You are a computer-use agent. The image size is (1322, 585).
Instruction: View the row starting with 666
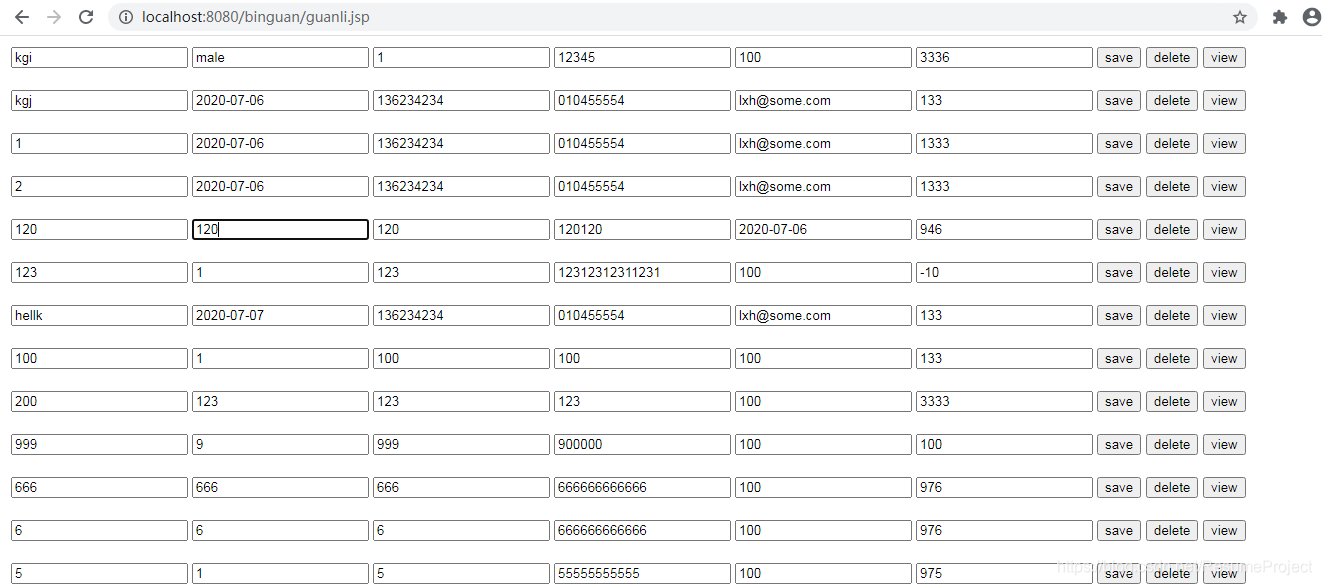pos(1224,488)
